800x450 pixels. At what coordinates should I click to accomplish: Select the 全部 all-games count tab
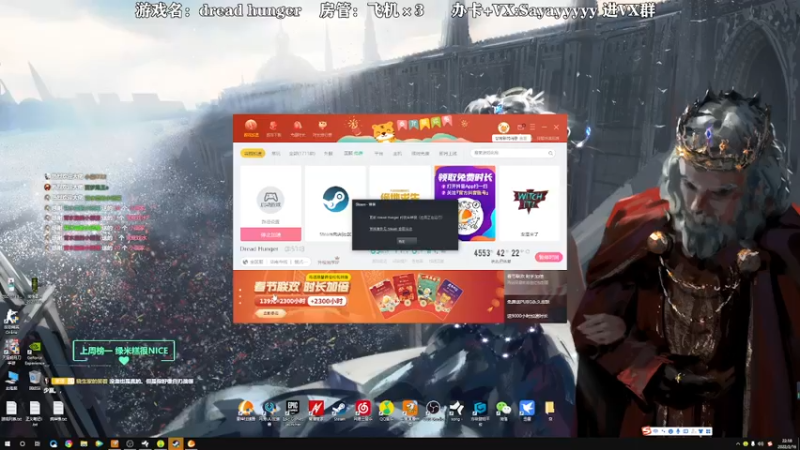click(x=302, y=153)
